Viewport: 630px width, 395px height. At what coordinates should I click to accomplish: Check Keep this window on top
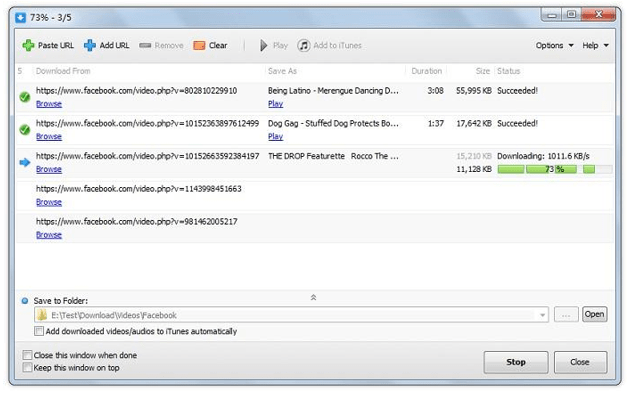point(27,368)
